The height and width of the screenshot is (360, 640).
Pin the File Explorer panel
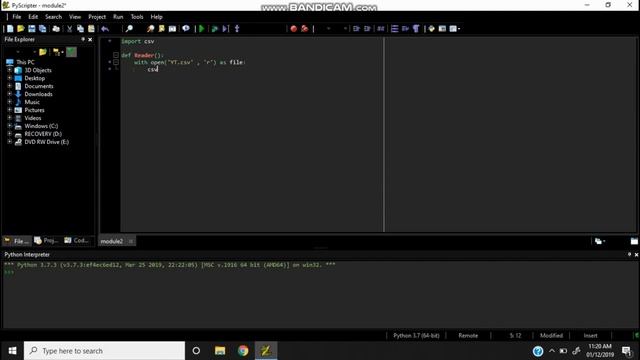point(83,40)
